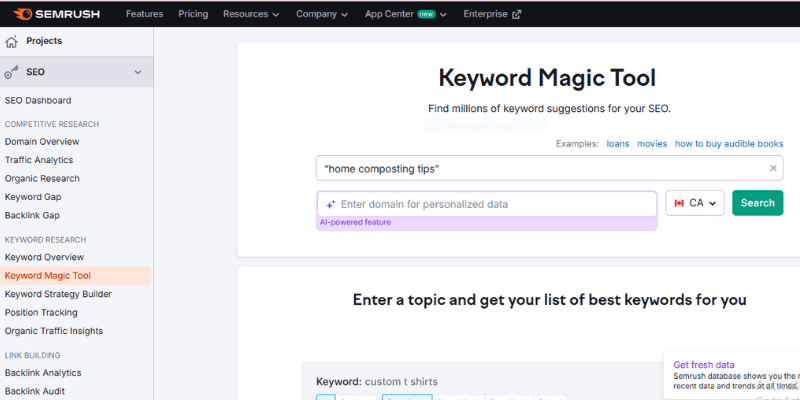The height and width of the screenshot is (400, 800).
Task: Go to SEO Dashboard
Action: pyautogui.click(x=38, y=101)
